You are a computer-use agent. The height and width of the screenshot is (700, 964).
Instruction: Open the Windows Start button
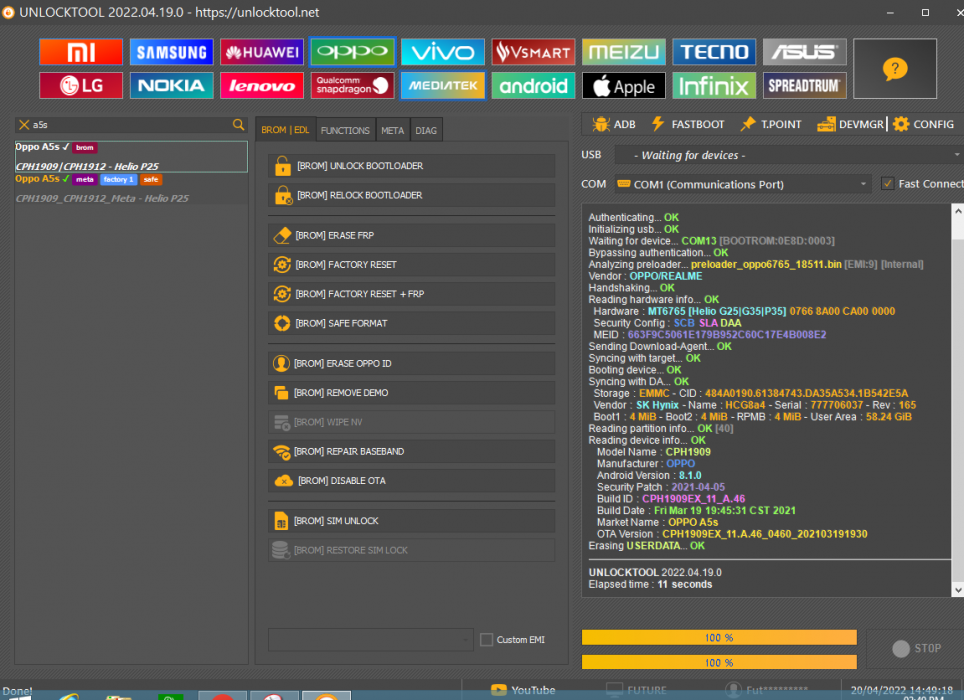pyautogui.click(x=18, y=698)
